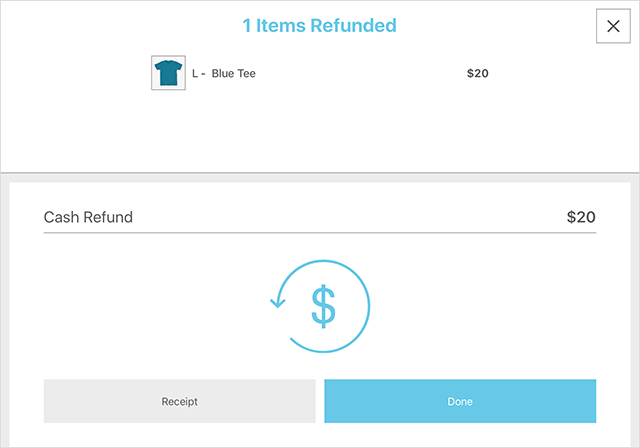Dismiss the refunded items summary window

click(x=613, y=26)
